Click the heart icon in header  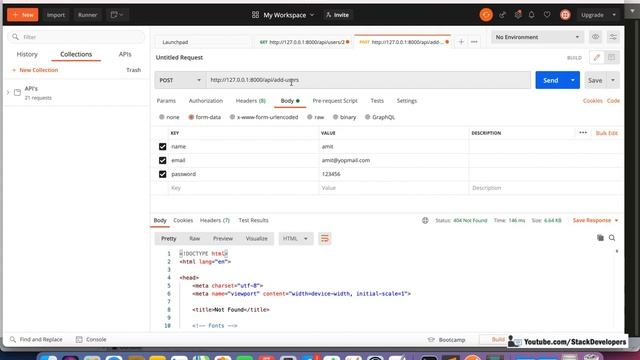547,15
